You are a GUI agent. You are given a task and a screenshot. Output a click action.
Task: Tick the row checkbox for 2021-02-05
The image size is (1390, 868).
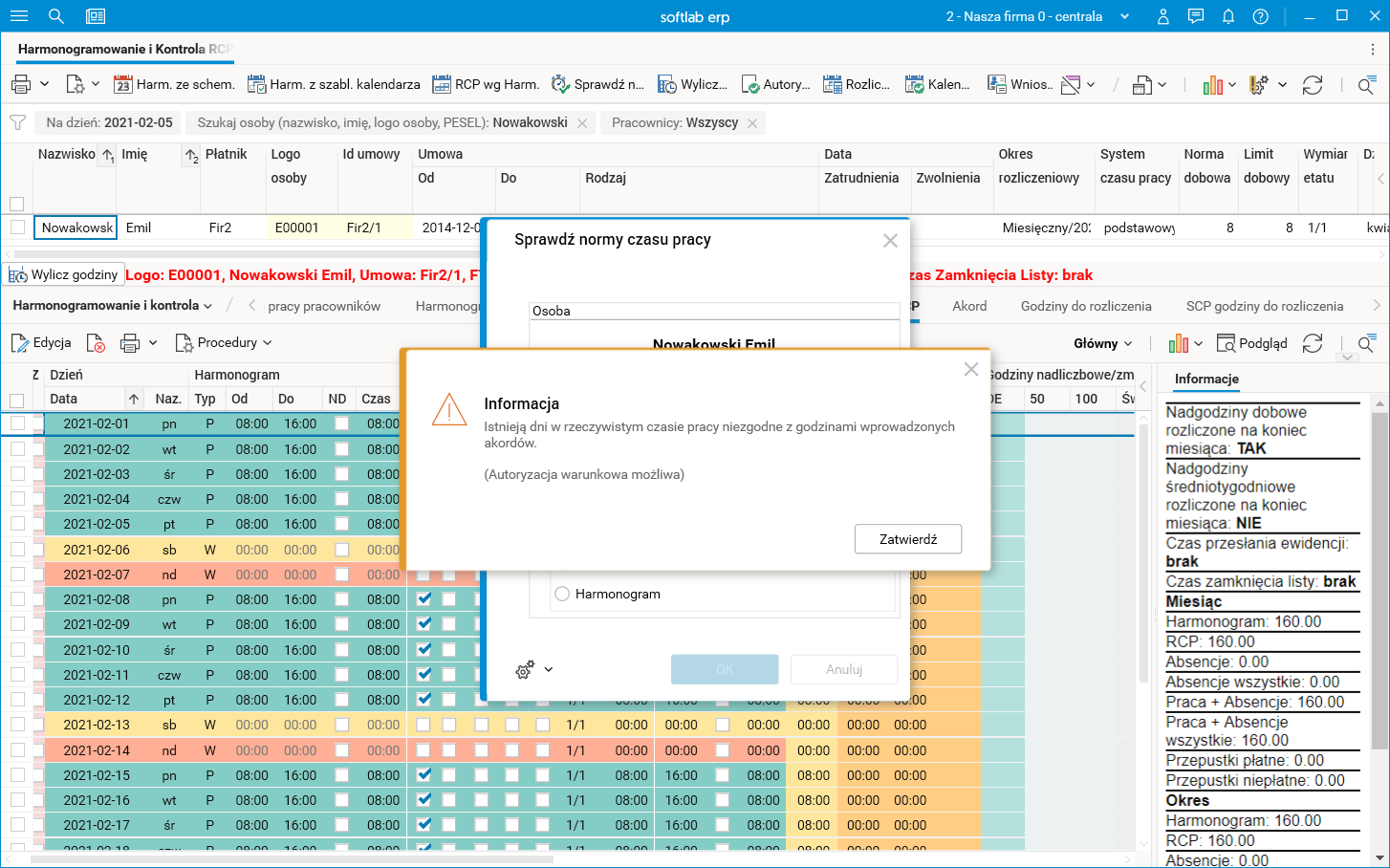point(17,523)
